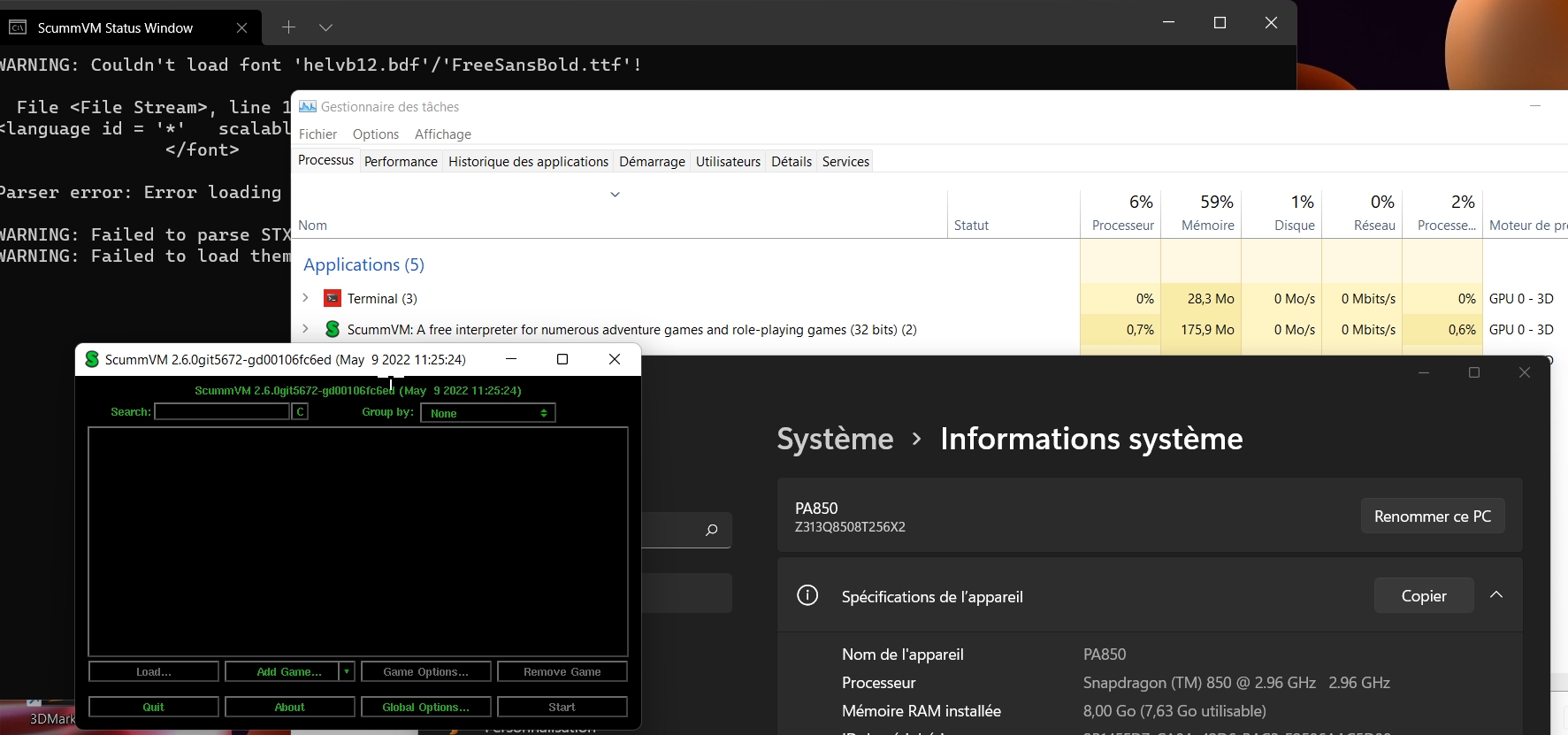Open the About dialog in ScummVM
Screen dimensions: 1568x735
click(290, 707)
